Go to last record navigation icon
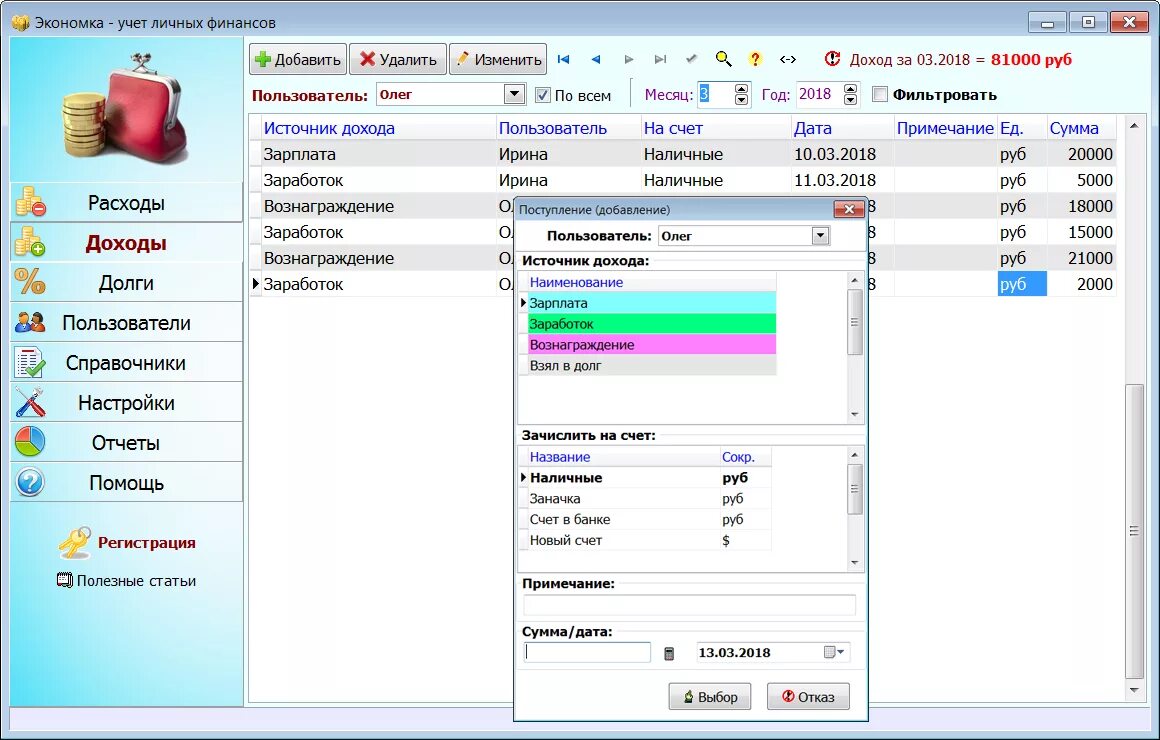Screen dimensions: 1160x740 point(661,59)
